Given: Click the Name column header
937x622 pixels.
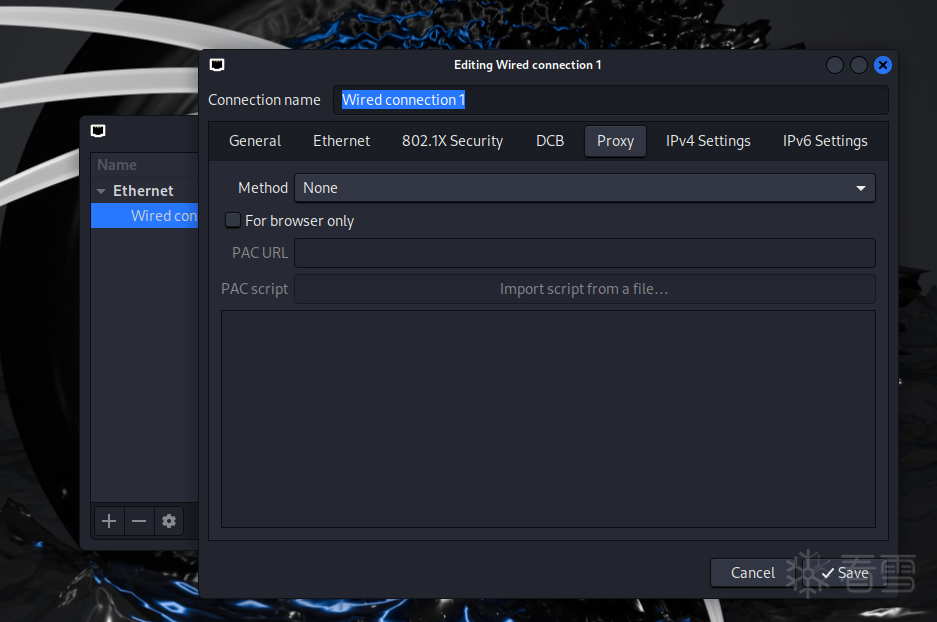Looking at the screenshot, I should [116, 164].
